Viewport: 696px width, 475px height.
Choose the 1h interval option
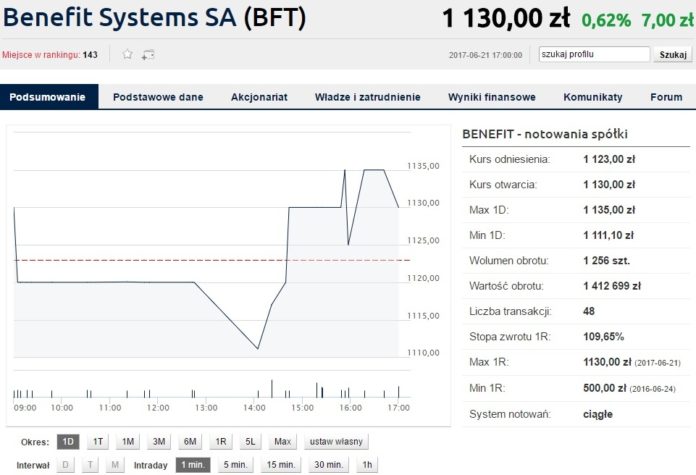[367, 465]
